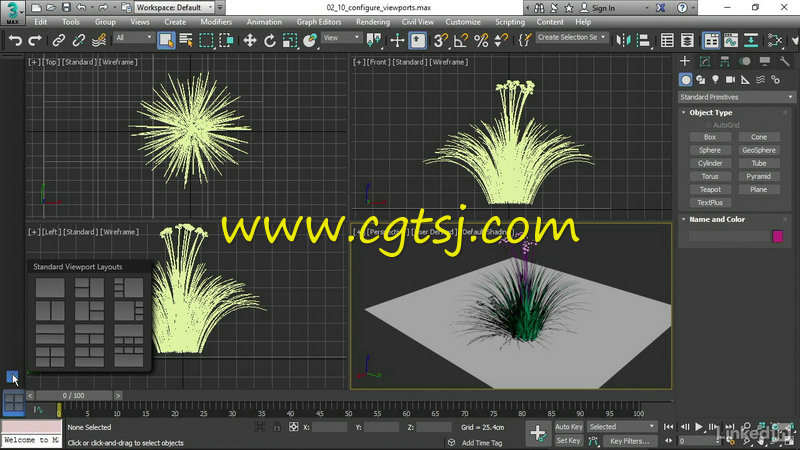Pick the Rectangular Selection Region tool
Image resolution: width=800 pixels, height=450 pixels.
click(x=206, y=40)
